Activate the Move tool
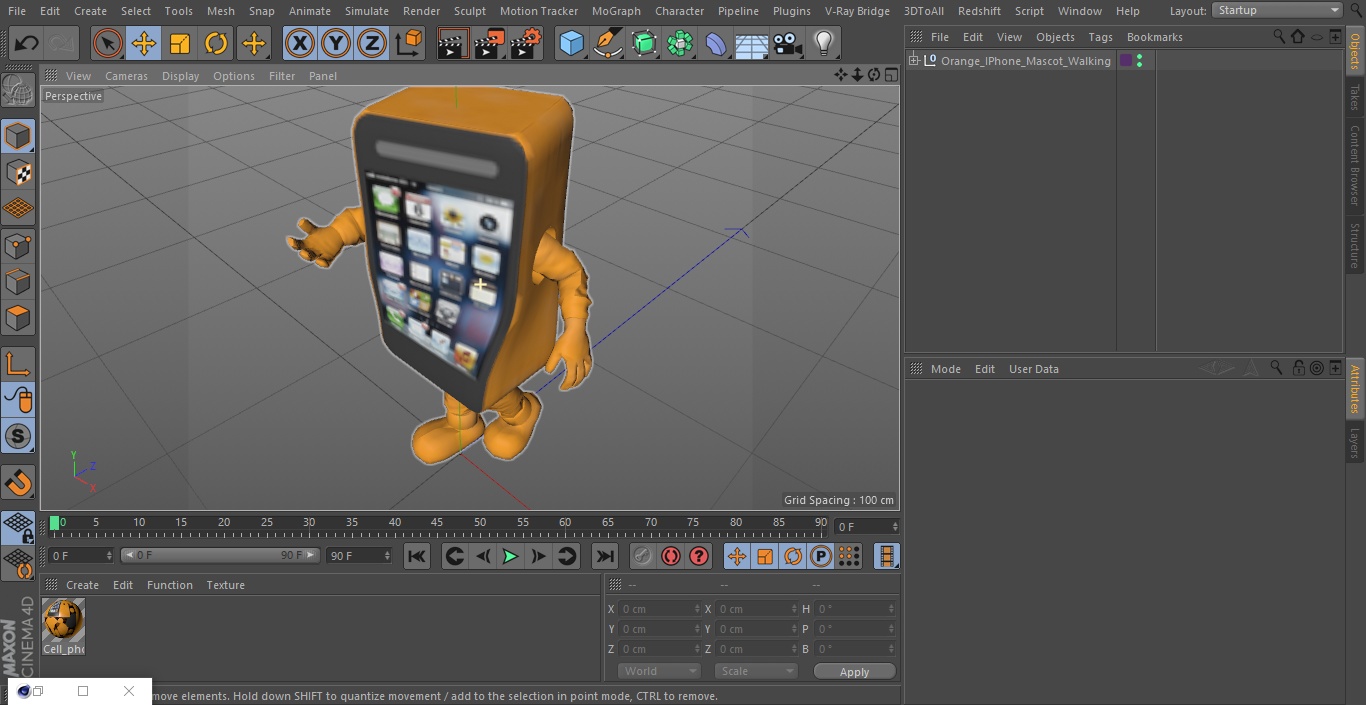 tap(144, 43)
